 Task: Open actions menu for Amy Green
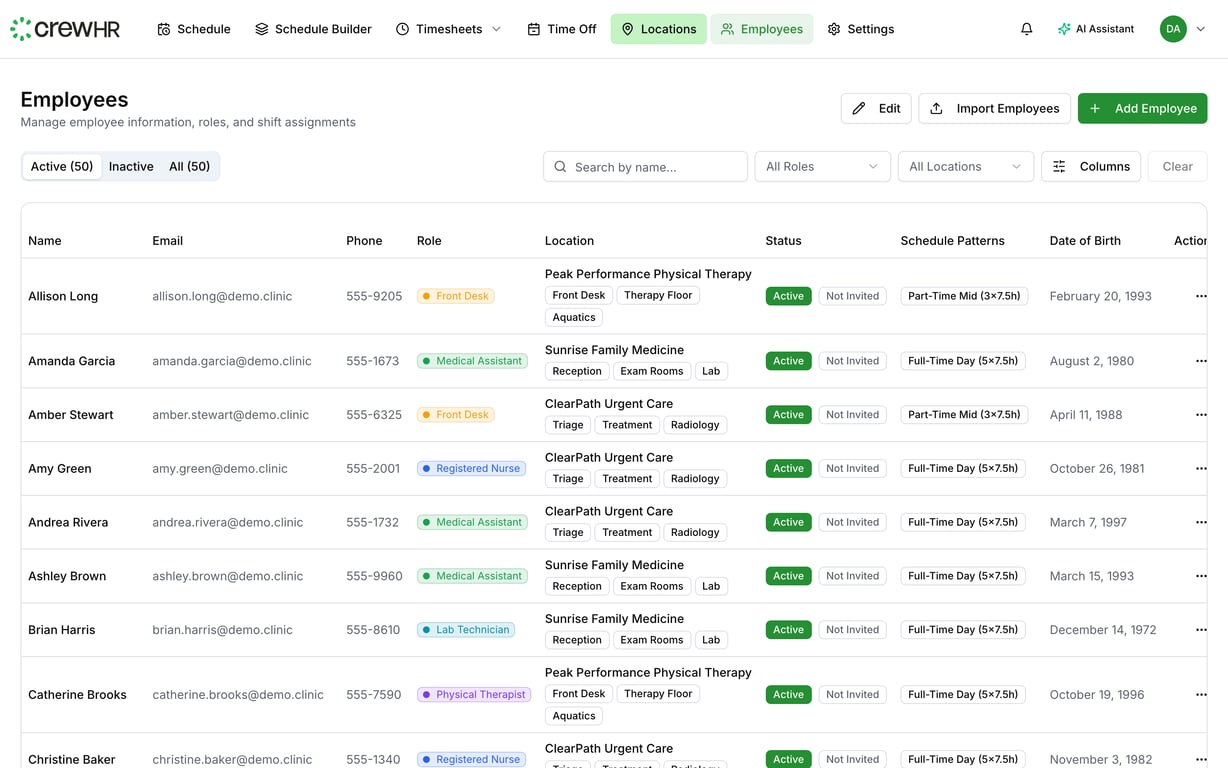[1201, 468]
